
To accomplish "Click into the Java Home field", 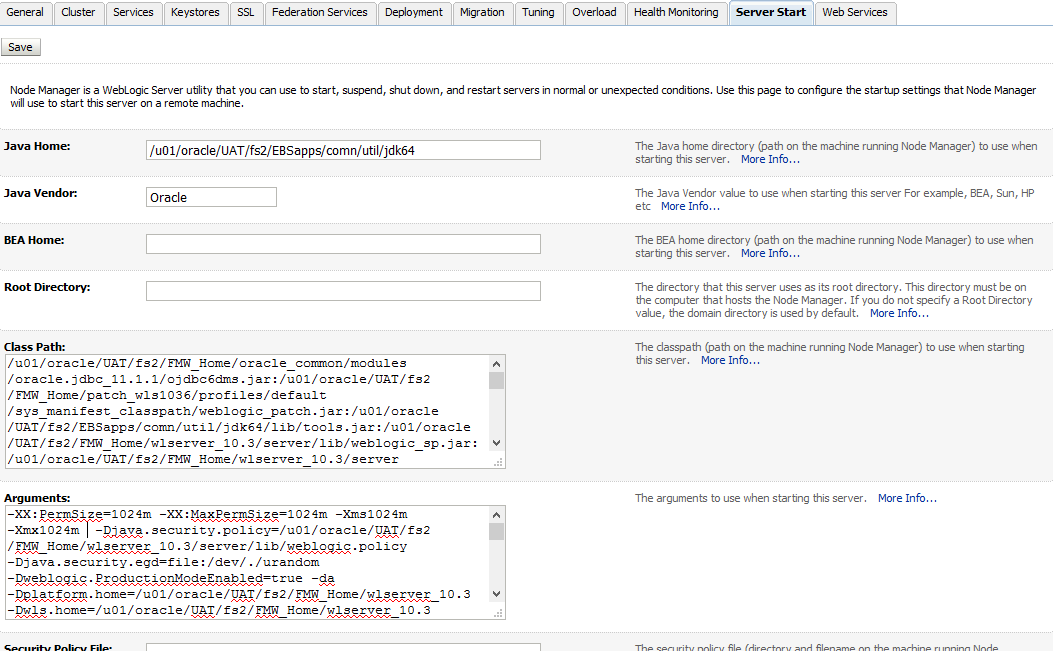I will (343, 150).
